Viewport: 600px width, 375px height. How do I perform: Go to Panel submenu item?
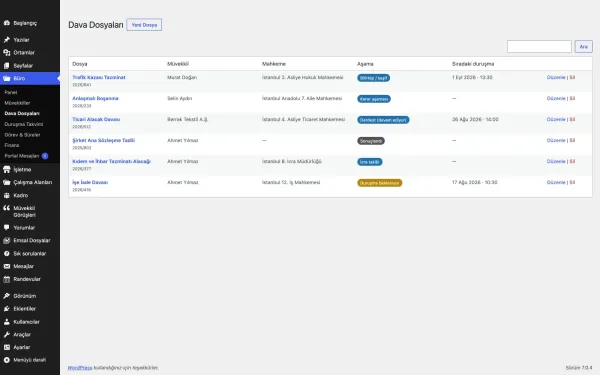pyautogui.click(x=11, y=92)
